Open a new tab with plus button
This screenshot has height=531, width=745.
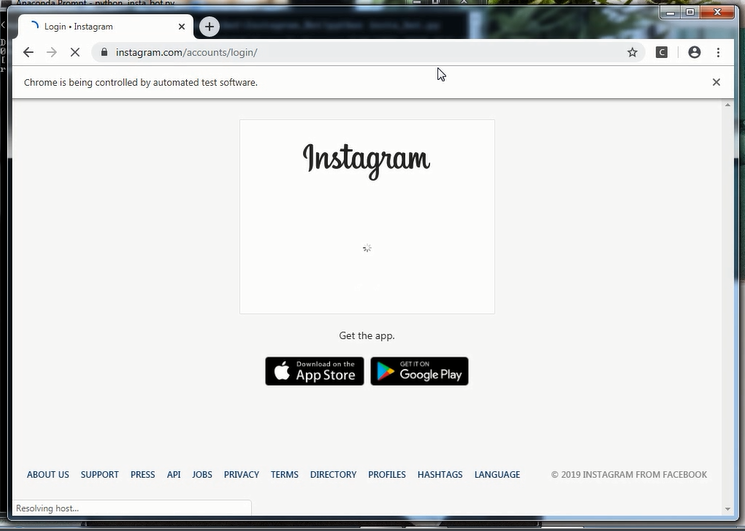pos(209,27)
